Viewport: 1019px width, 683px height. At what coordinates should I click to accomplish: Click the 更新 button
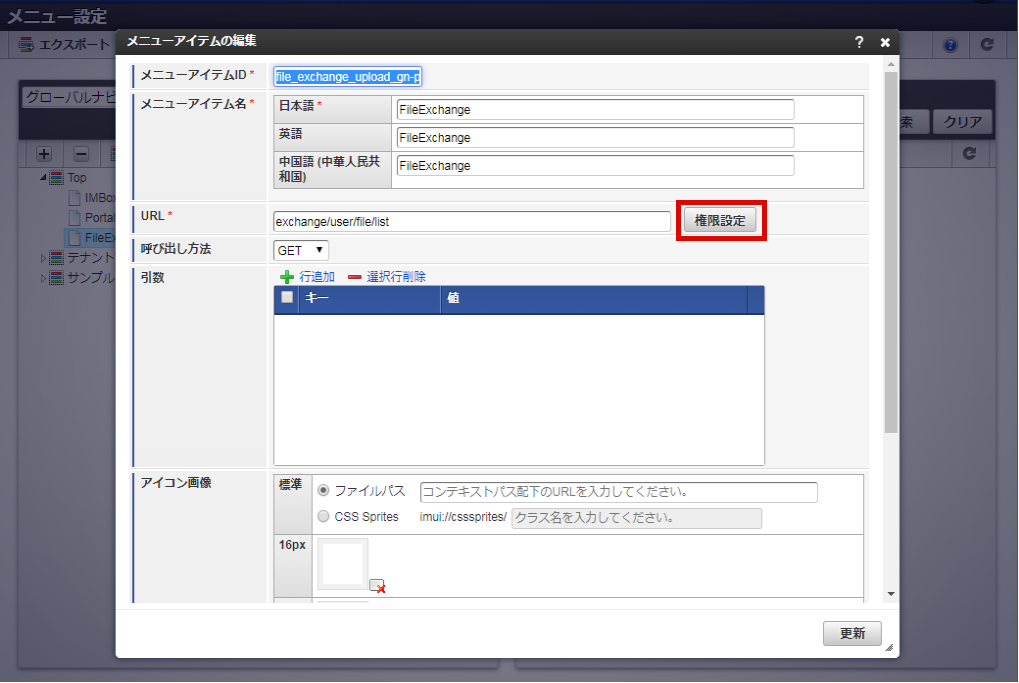(x=852, y=633)
